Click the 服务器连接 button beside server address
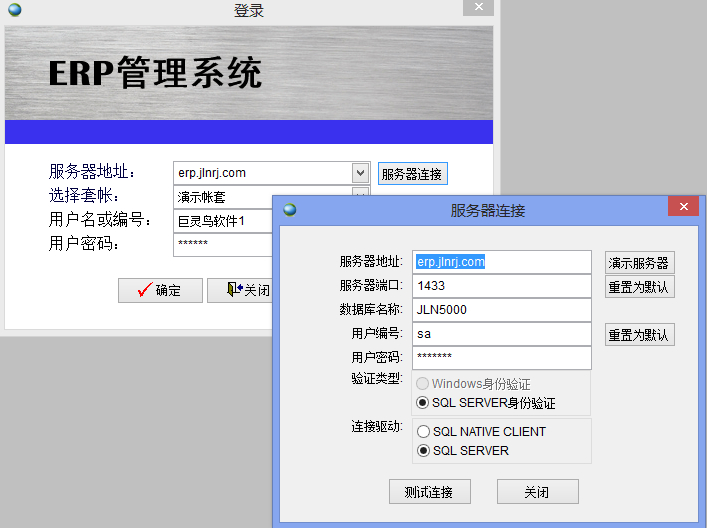Viewport: 707px width, 528px height. tap(412, 173)
